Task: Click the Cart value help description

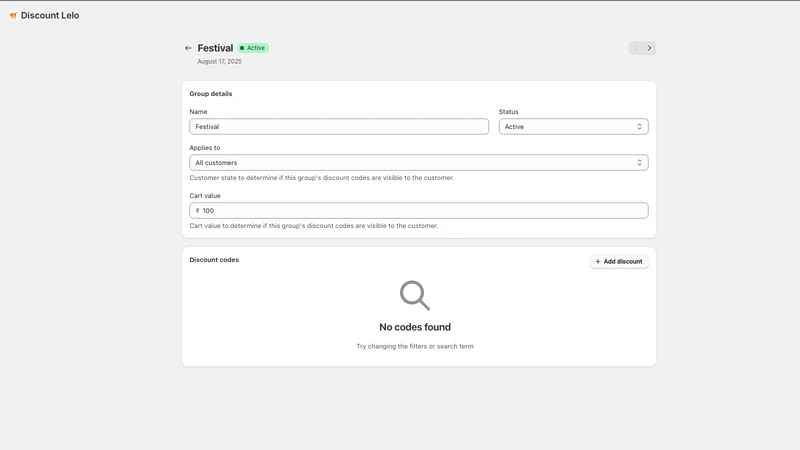Action: pyautogui.click(x=314, y=226)
